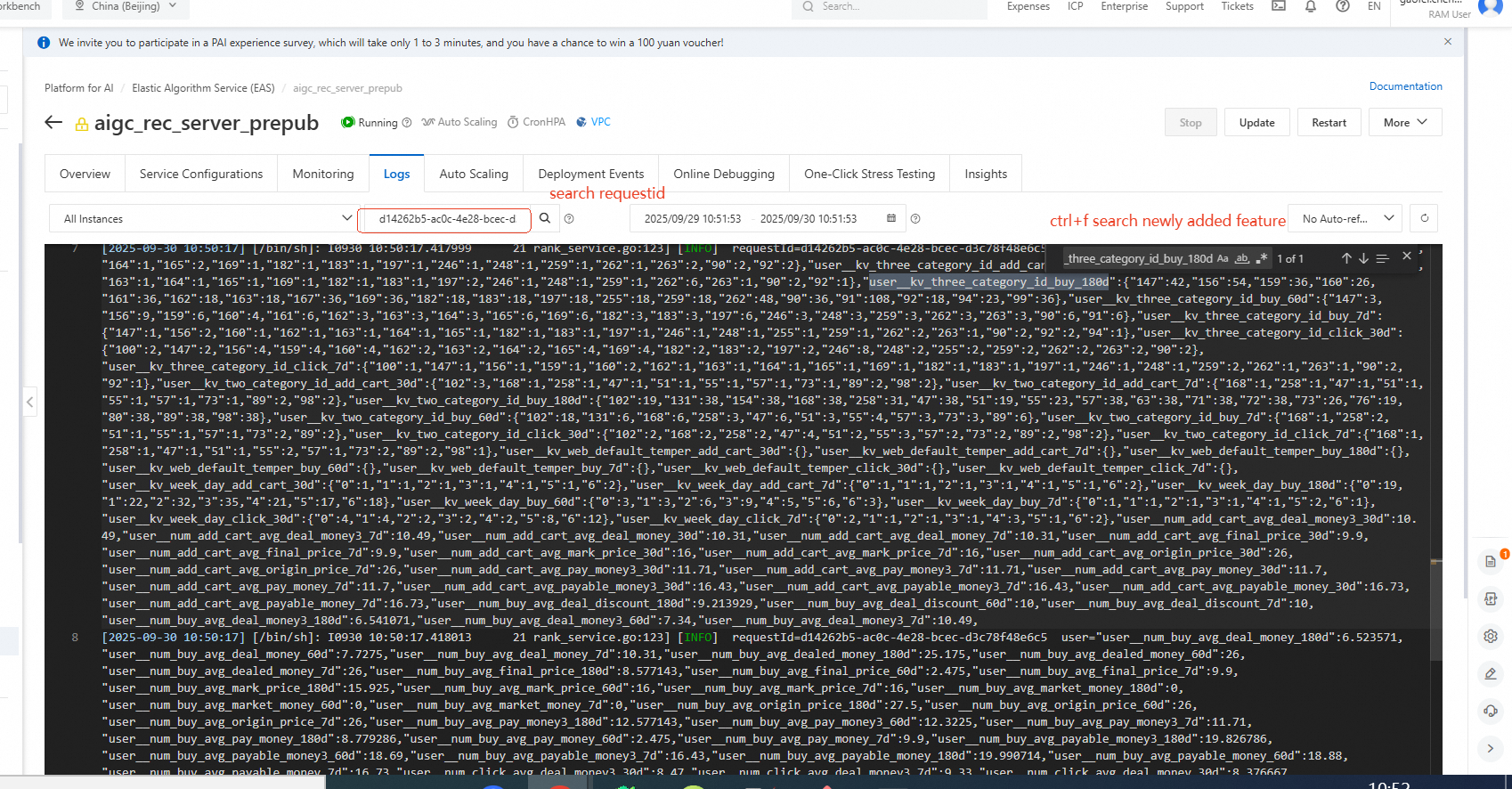
Task: Click the Stop button
Action: pos(1191,123)
